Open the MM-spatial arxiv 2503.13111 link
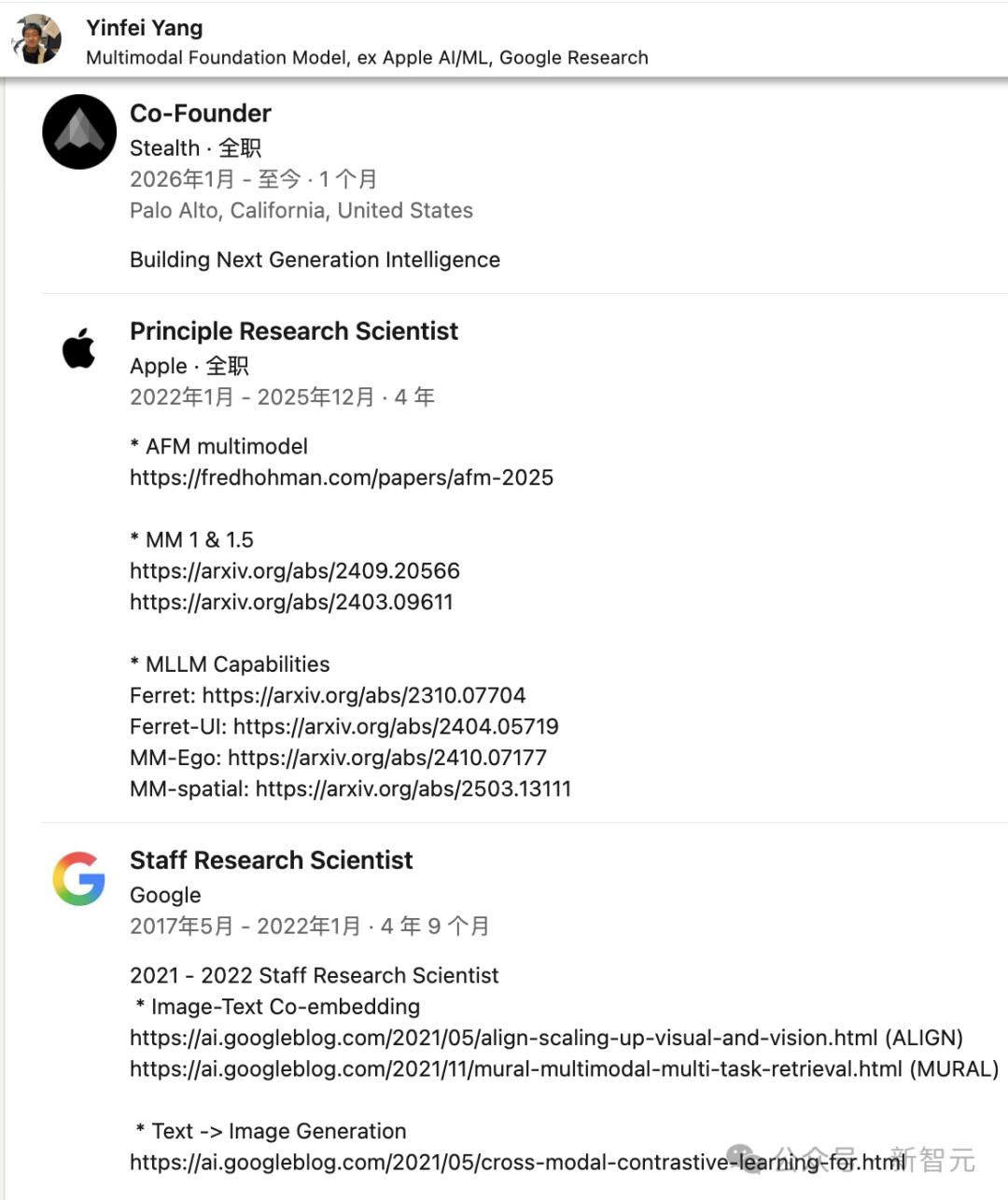 coord(413,788)
